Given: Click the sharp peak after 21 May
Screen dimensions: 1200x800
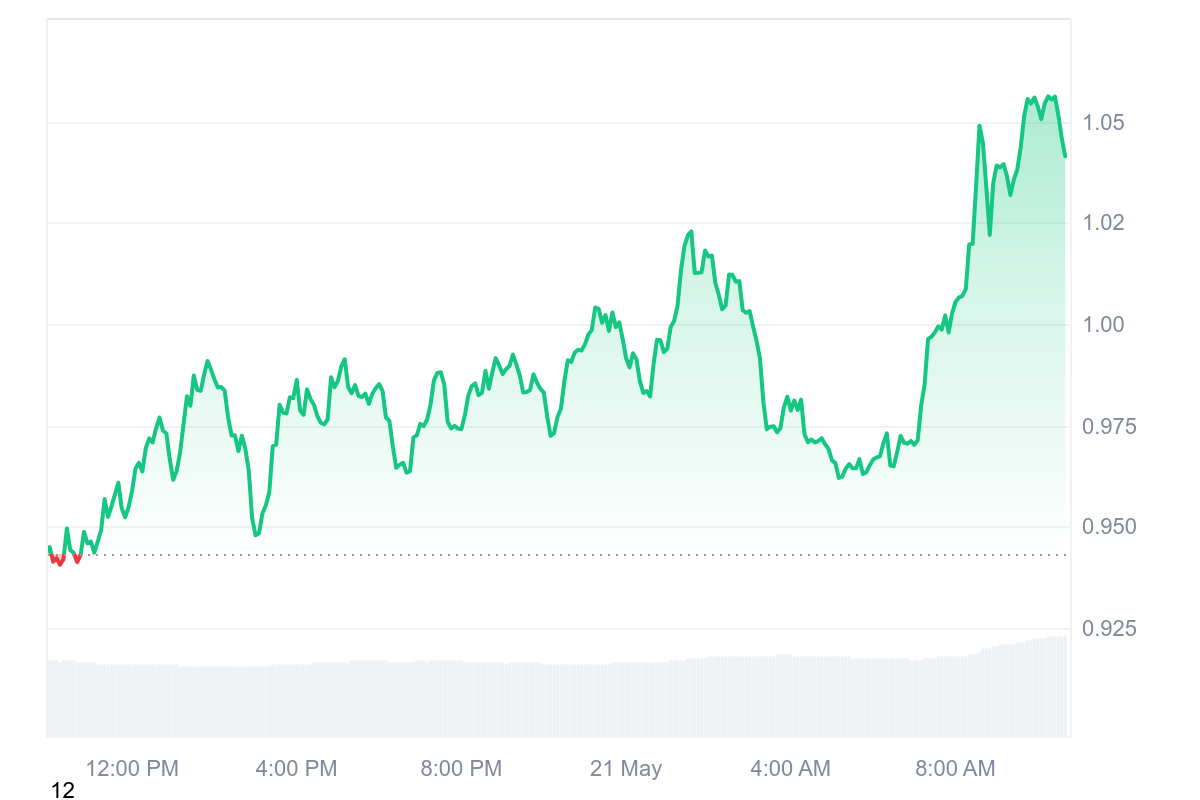Looking at the screenshot, I should click(690, 232).
